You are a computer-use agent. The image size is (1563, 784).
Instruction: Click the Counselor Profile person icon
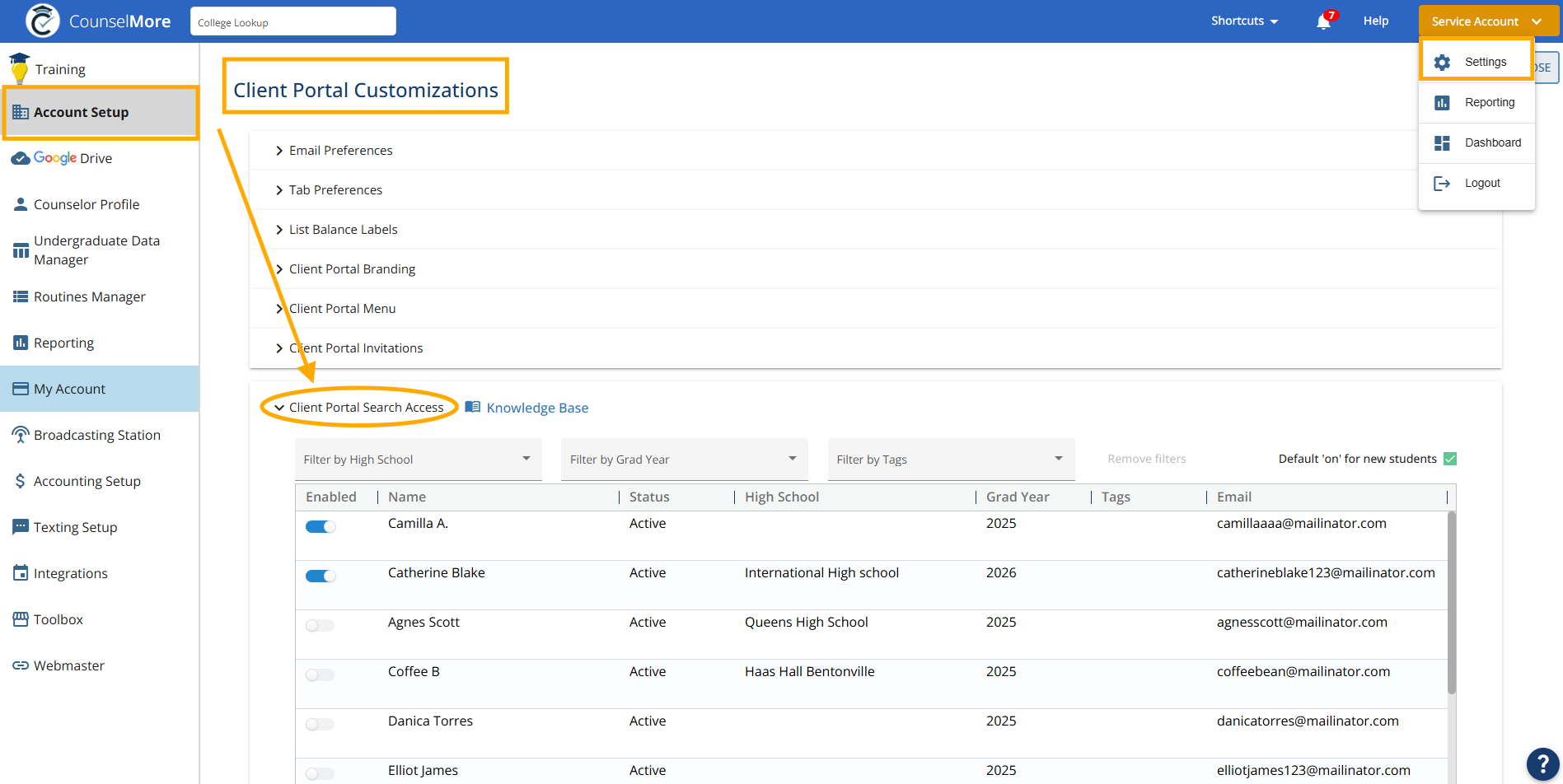tap(21, 204)
